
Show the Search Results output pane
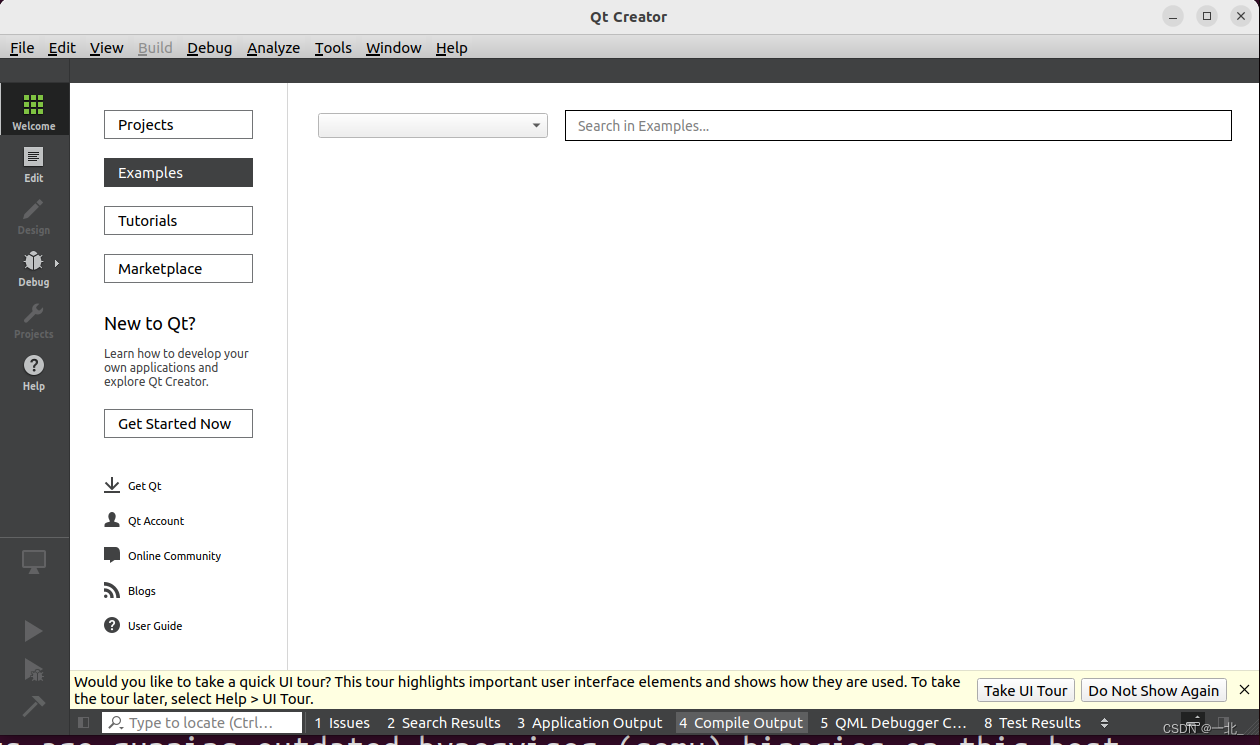click(444, 723)
